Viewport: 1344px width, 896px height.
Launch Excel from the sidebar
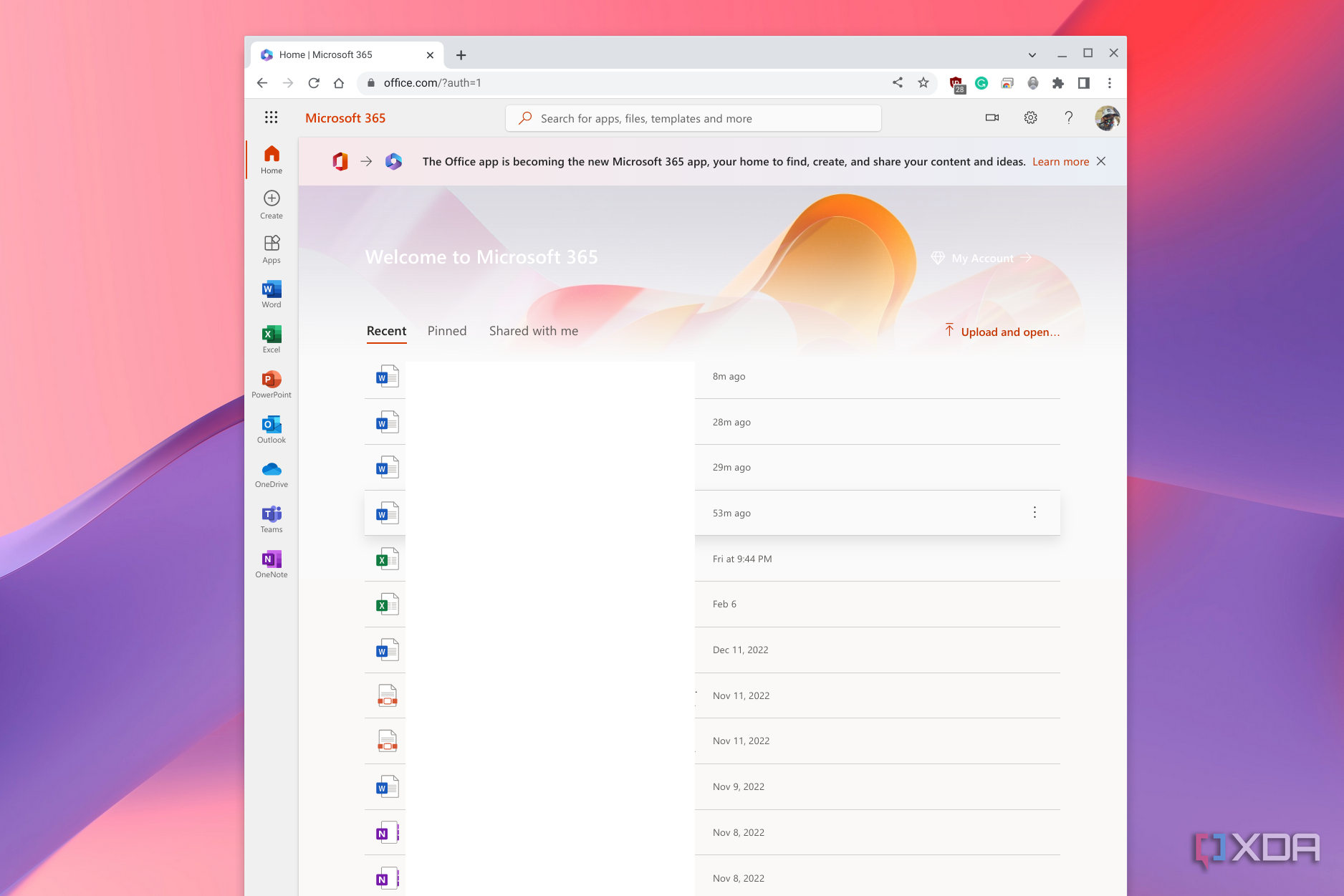[x=271, y=338]
